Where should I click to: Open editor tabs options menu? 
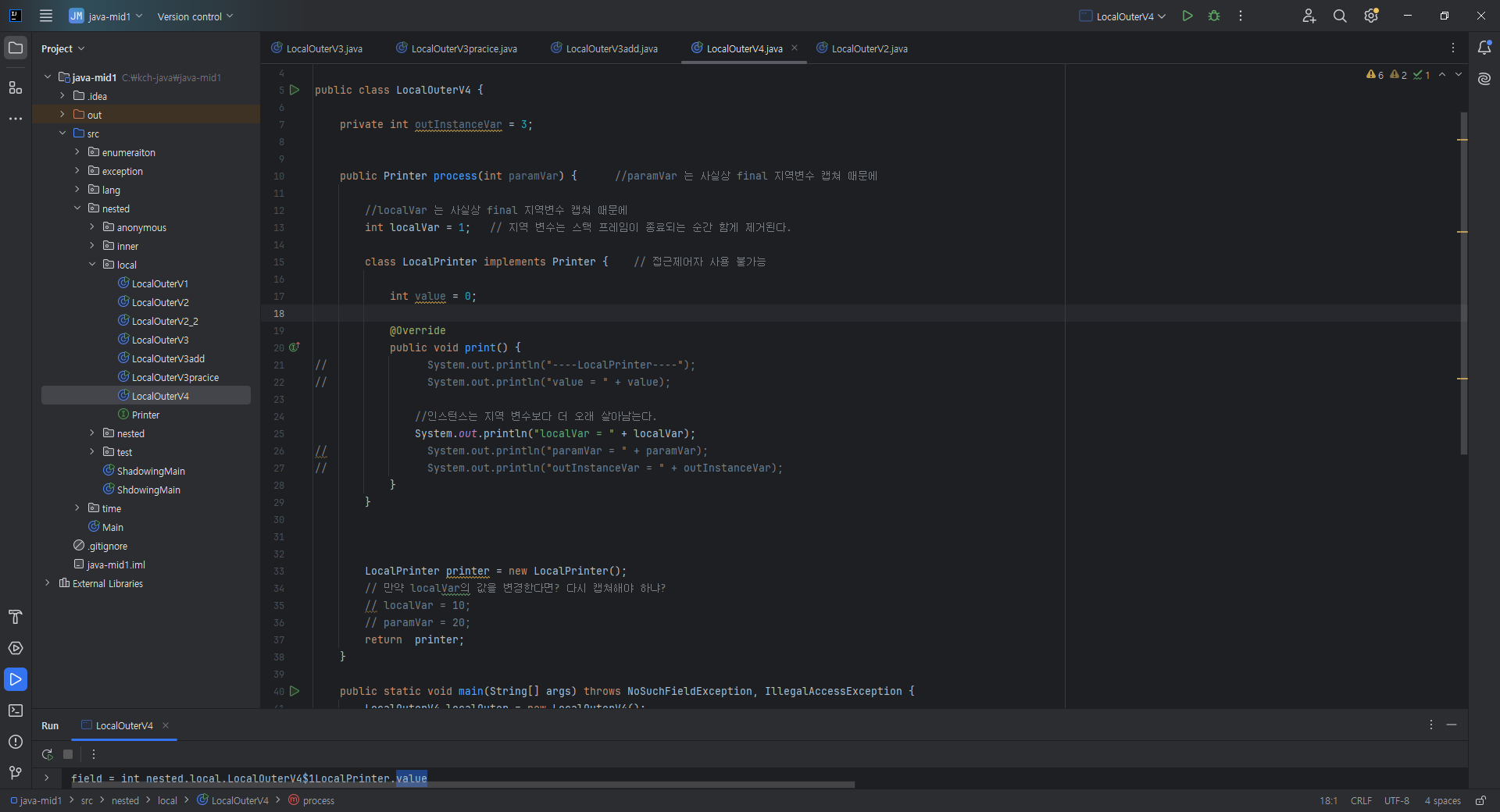click(1453, 48)
